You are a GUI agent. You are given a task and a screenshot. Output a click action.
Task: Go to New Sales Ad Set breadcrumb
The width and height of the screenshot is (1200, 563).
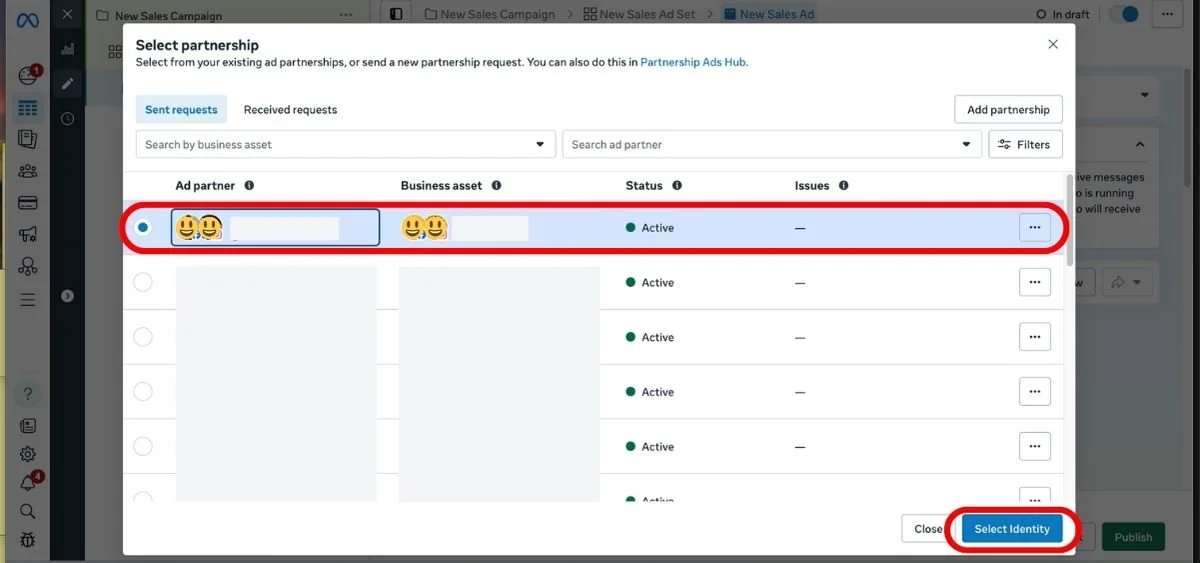(637, 14)
